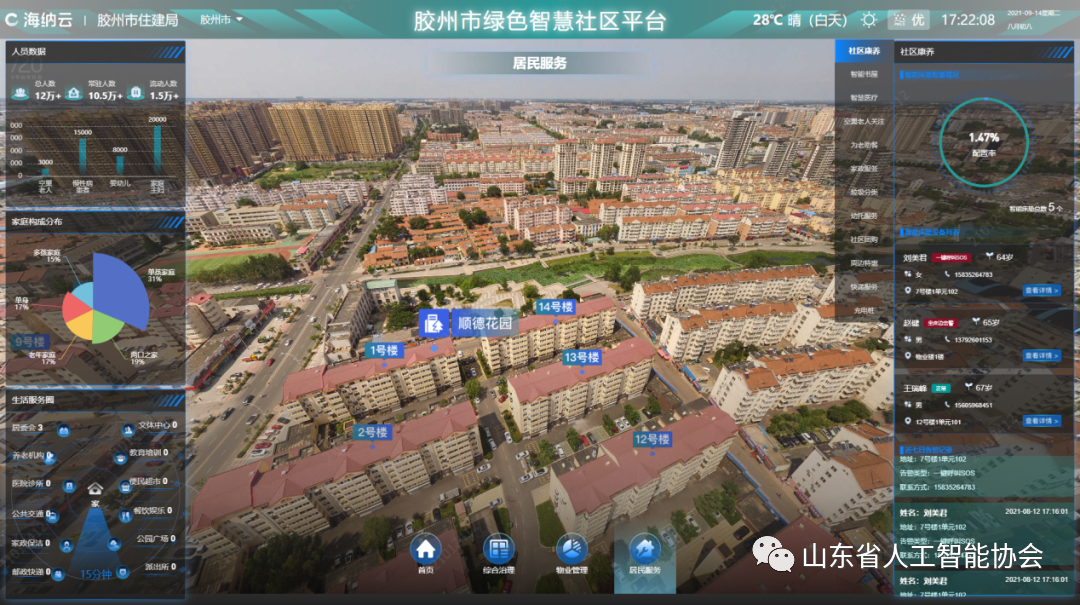Viewport: 1080px width, 605px height.
Task: Open the 首页 home icon
Action: pyautogui.click(x=426, y=549)
